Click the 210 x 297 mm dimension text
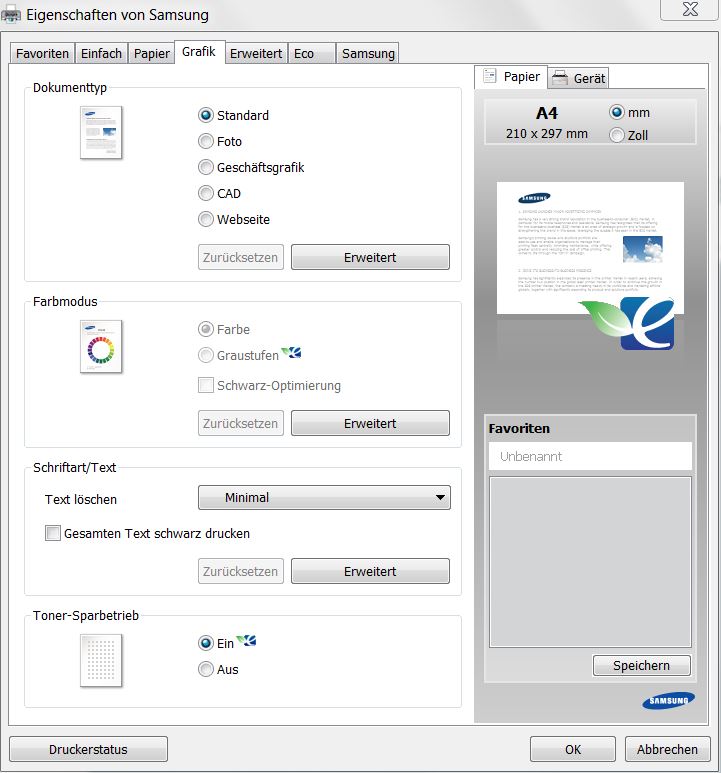Screen dimensions: 721x773 point(547,134)
